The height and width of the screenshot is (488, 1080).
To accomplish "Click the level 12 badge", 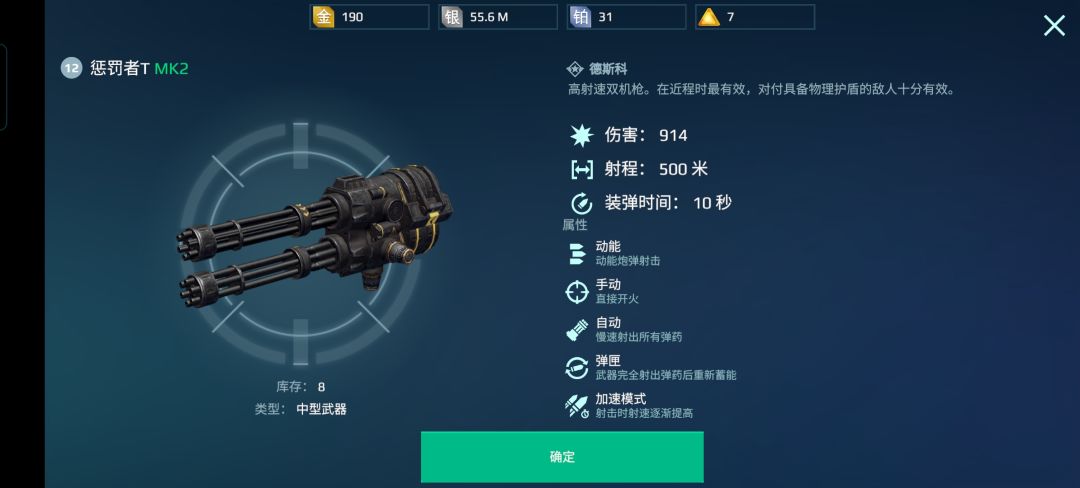I will [x=72, y=68].
